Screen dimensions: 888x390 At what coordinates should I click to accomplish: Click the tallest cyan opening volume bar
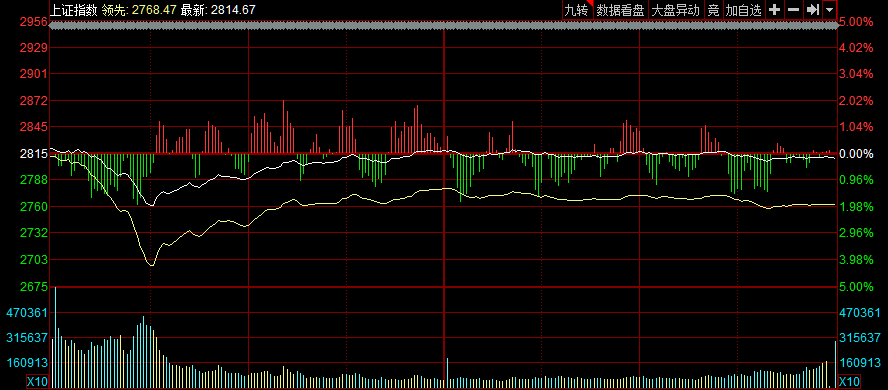coord(56,337)
